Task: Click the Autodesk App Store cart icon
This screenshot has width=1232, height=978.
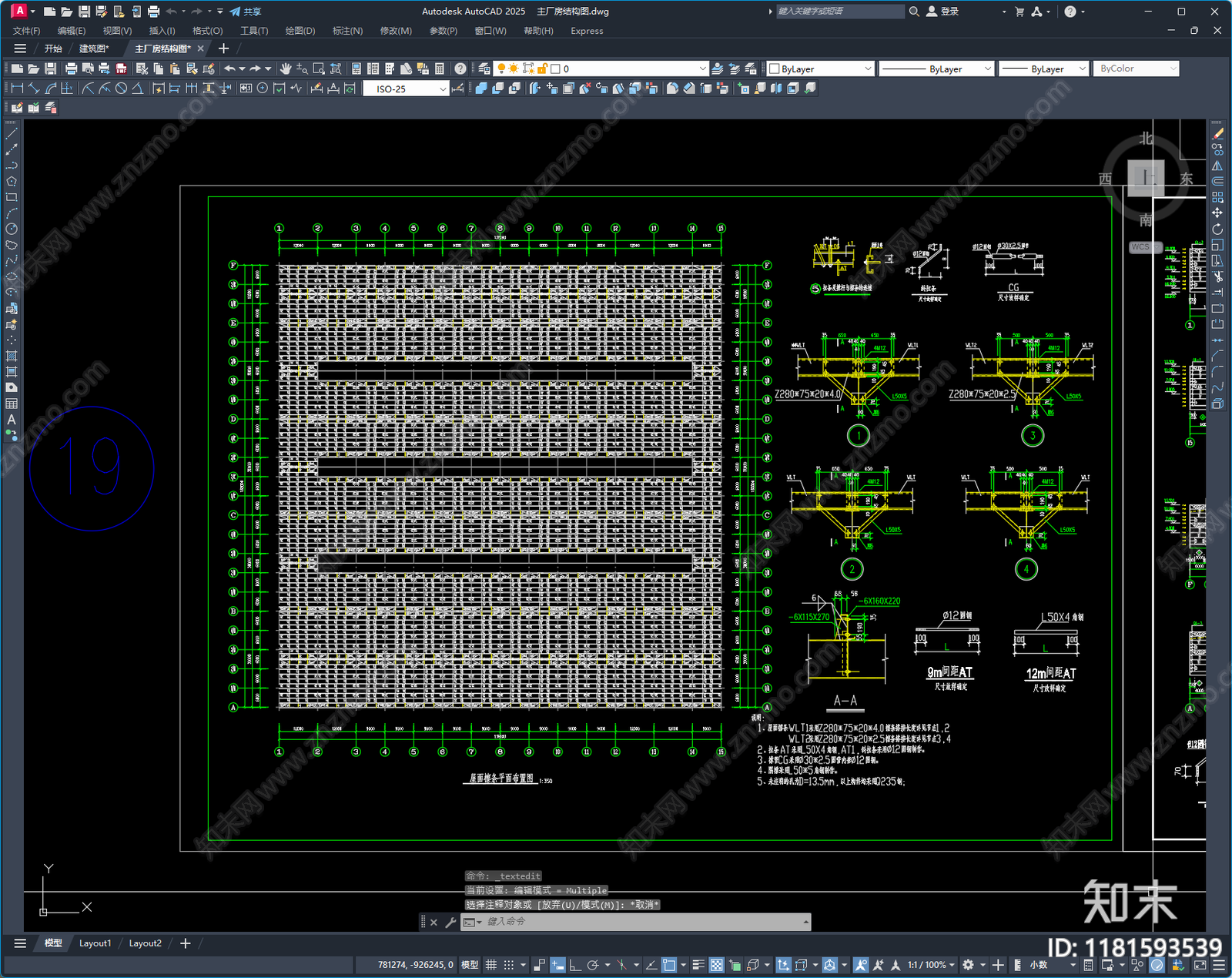Action: coord(1019,12)
